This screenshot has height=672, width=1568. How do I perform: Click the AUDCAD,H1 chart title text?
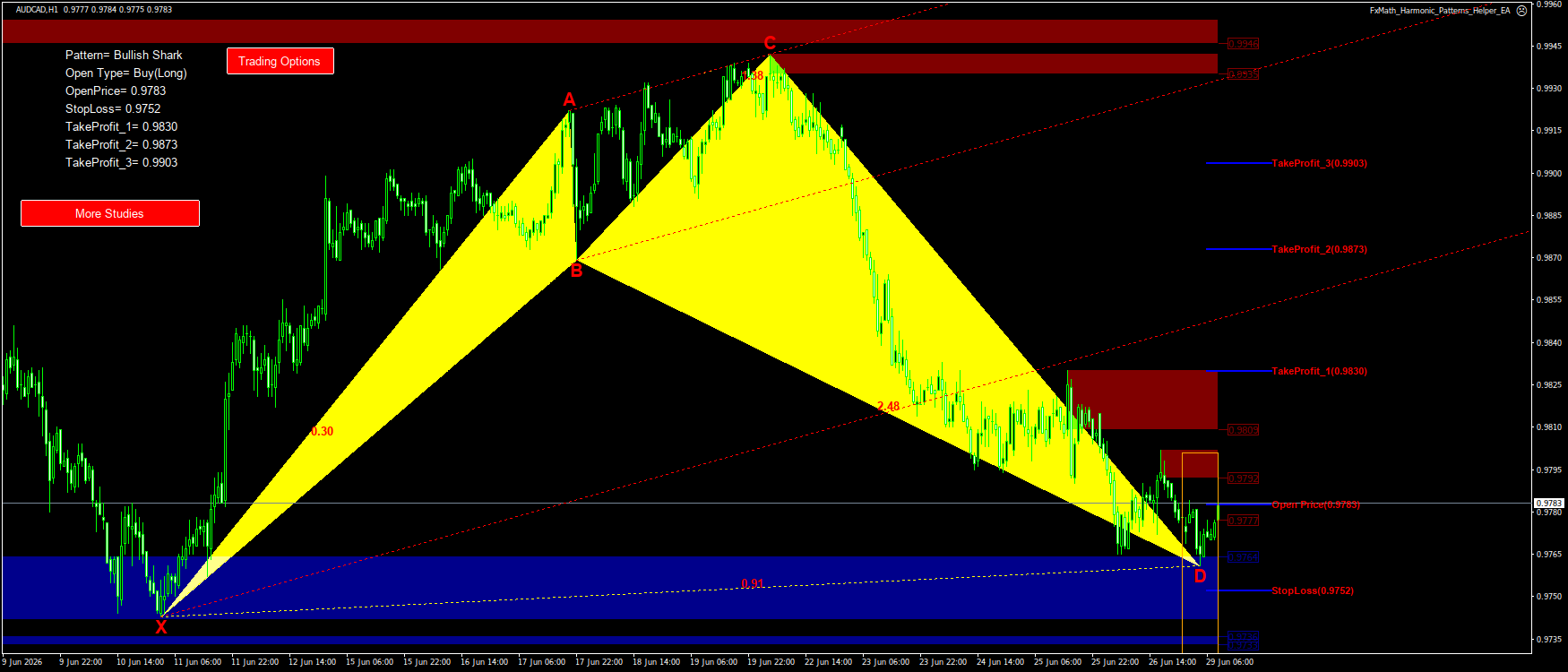[x=37, y=10]
